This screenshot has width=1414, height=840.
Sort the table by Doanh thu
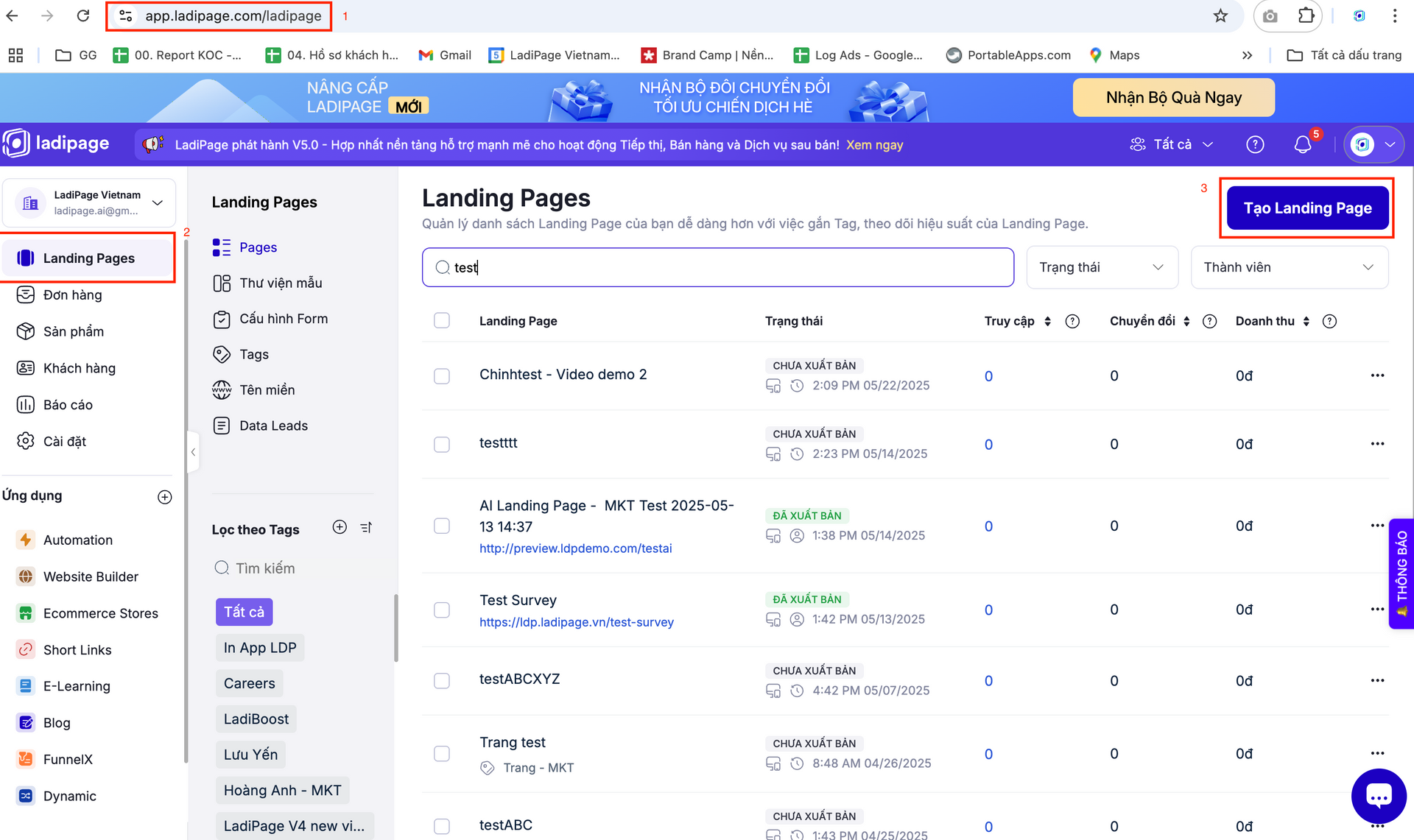(1306, 321)
